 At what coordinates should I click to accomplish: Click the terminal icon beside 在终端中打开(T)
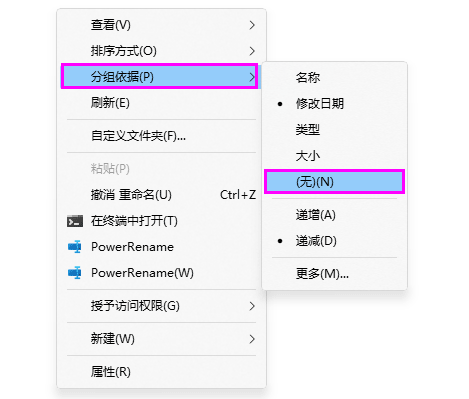point(75,221)
